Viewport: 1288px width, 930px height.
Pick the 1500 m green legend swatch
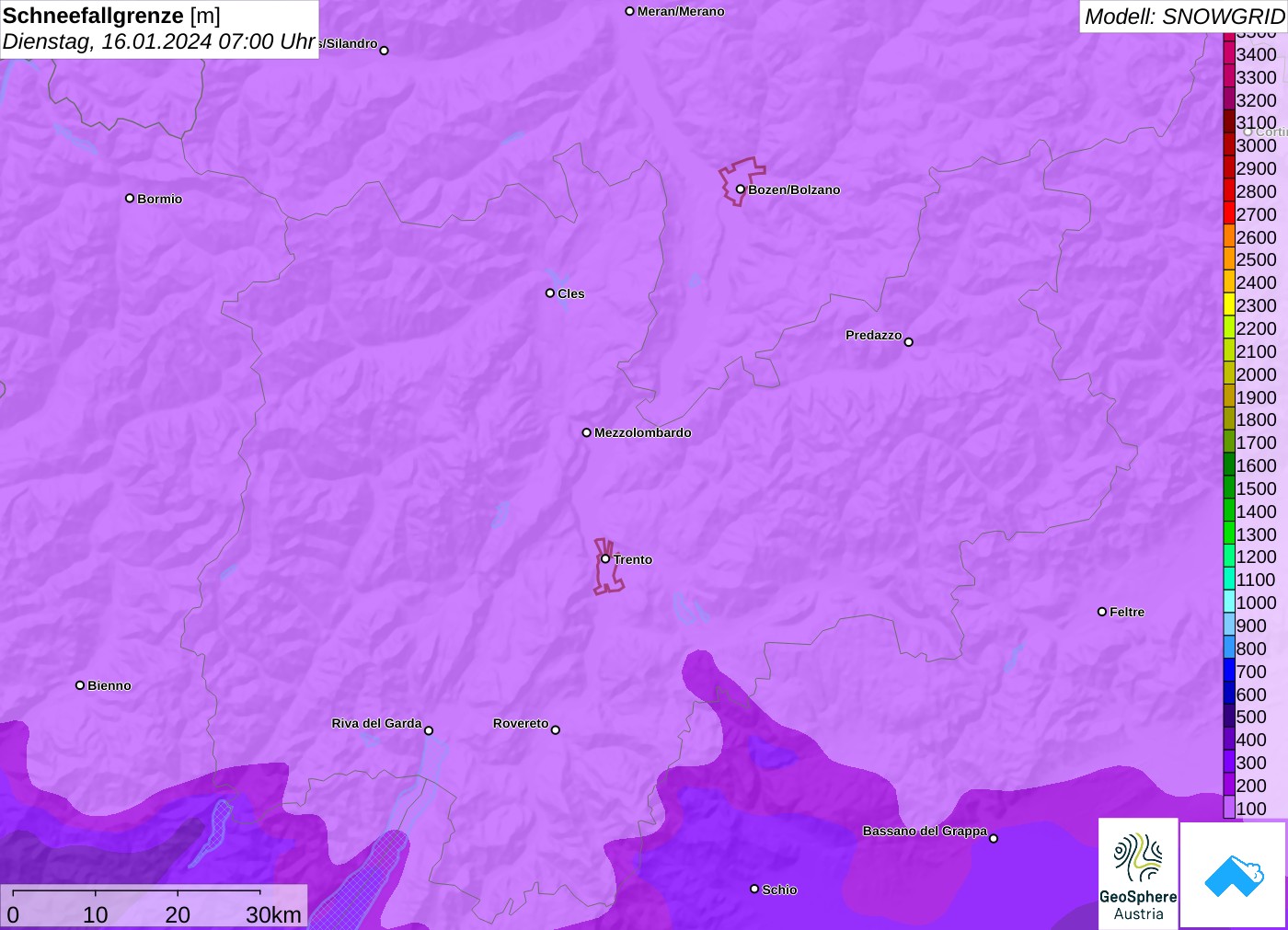coord(1229,488)
